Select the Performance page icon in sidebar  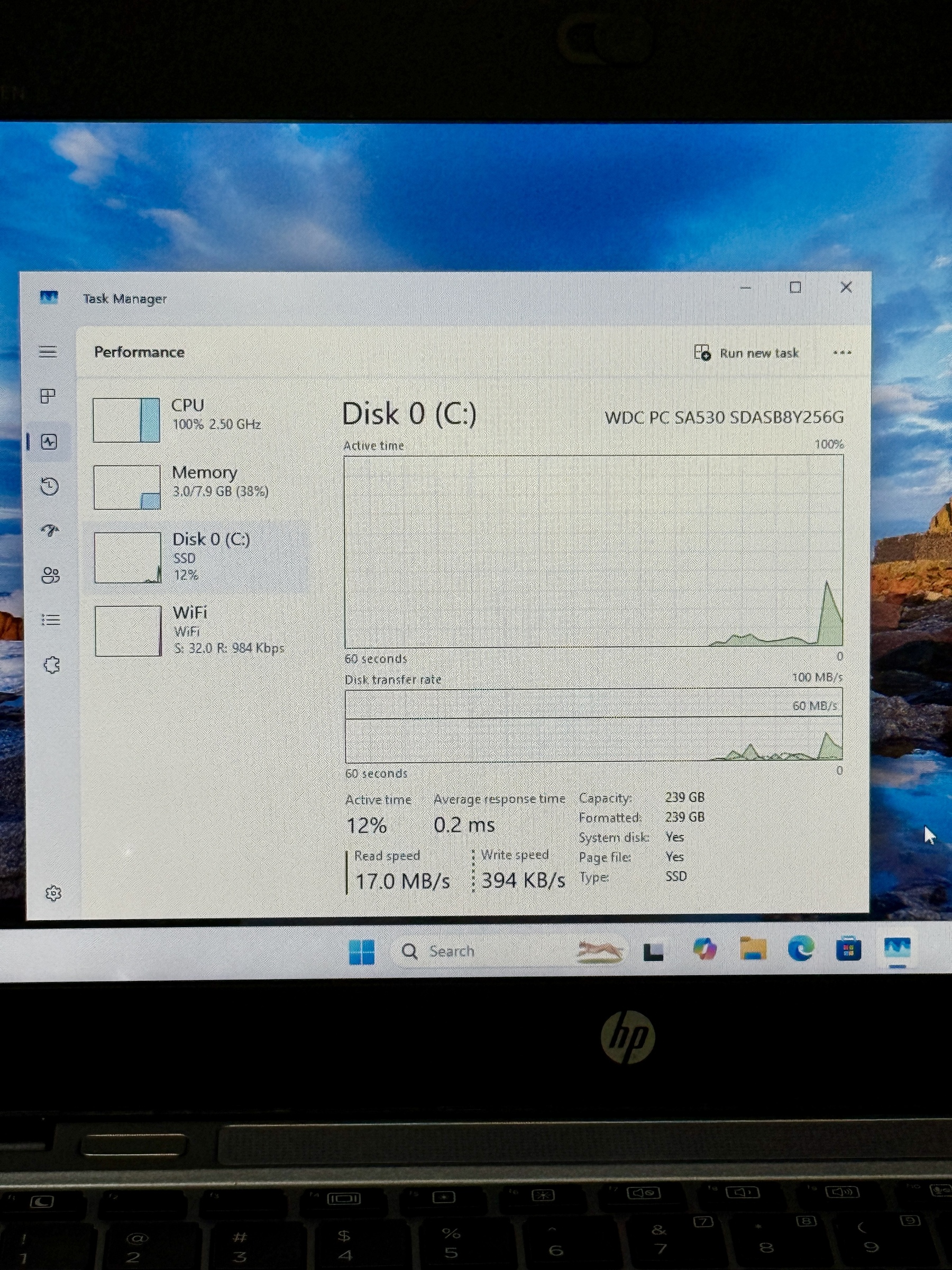[49, 441]
